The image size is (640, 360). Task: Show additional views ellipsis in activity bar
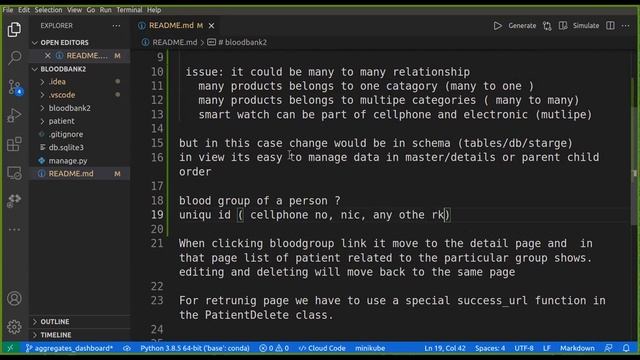pyautogui.click(x=14, y=229)
